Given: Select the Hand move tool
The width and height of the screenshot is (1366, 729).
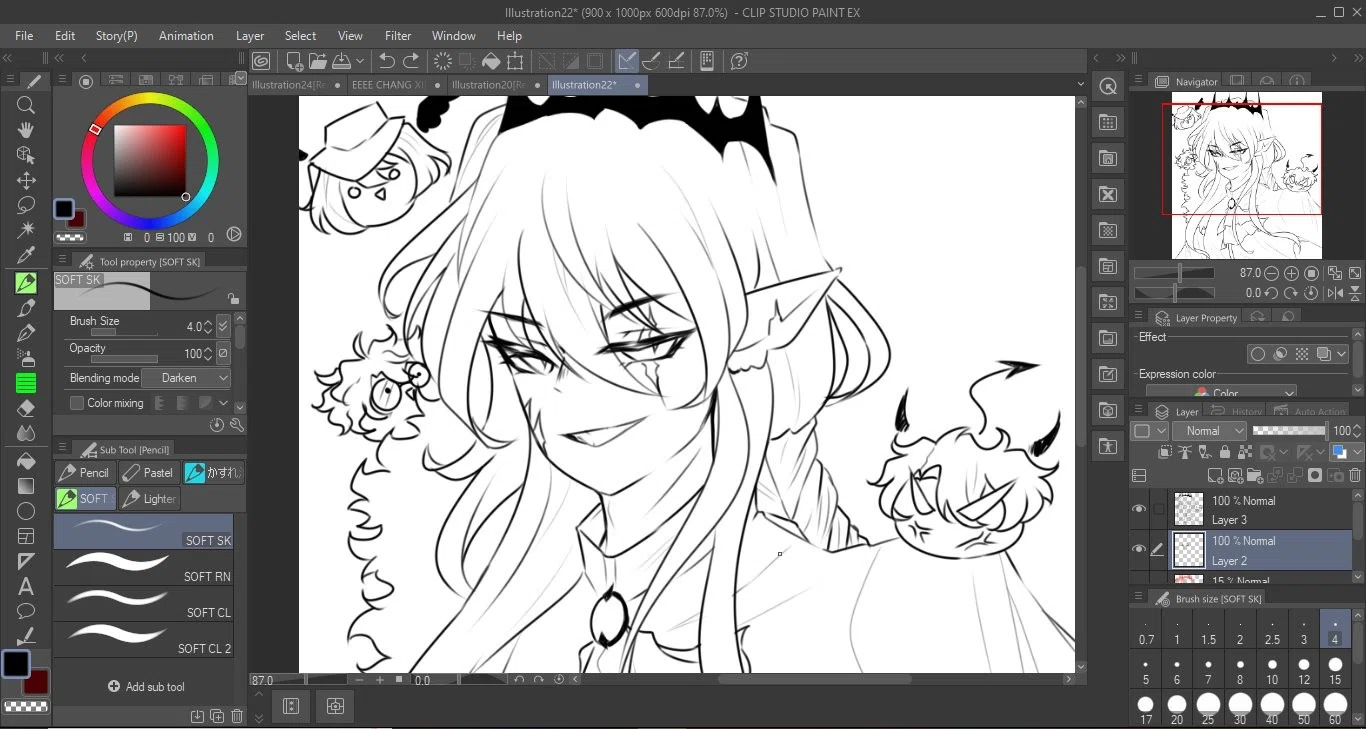Looking at the screenshot, I should tap(27, 130).
